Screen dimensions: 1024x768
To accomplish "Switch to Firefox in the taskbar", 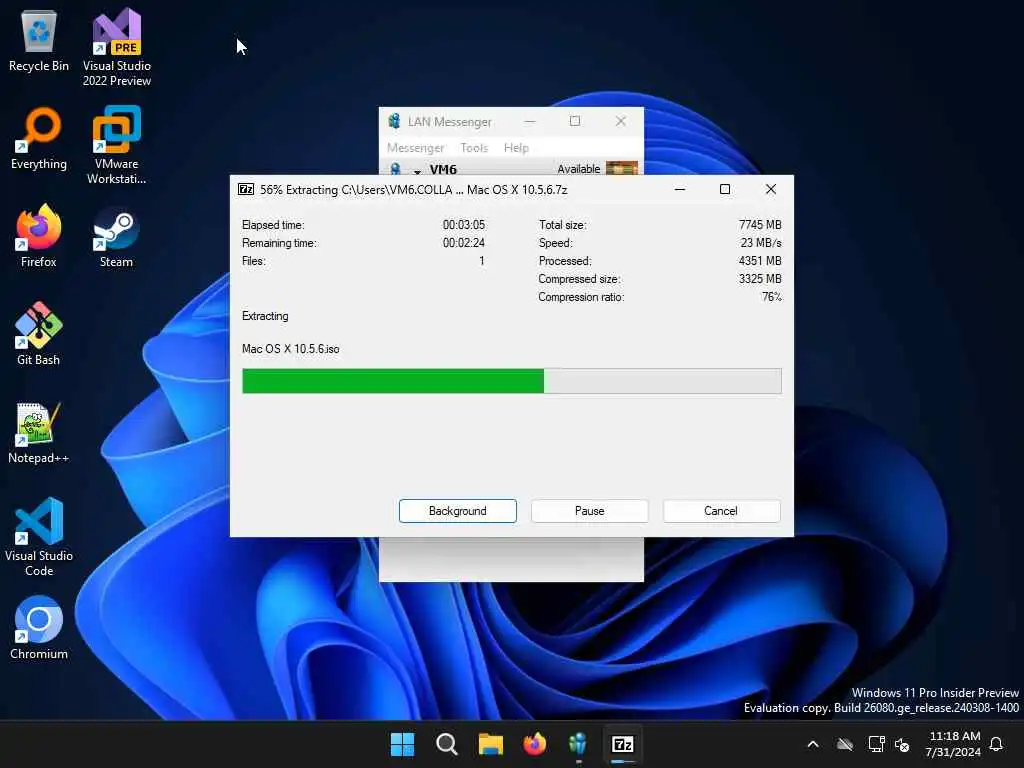I will pos(534,744).
